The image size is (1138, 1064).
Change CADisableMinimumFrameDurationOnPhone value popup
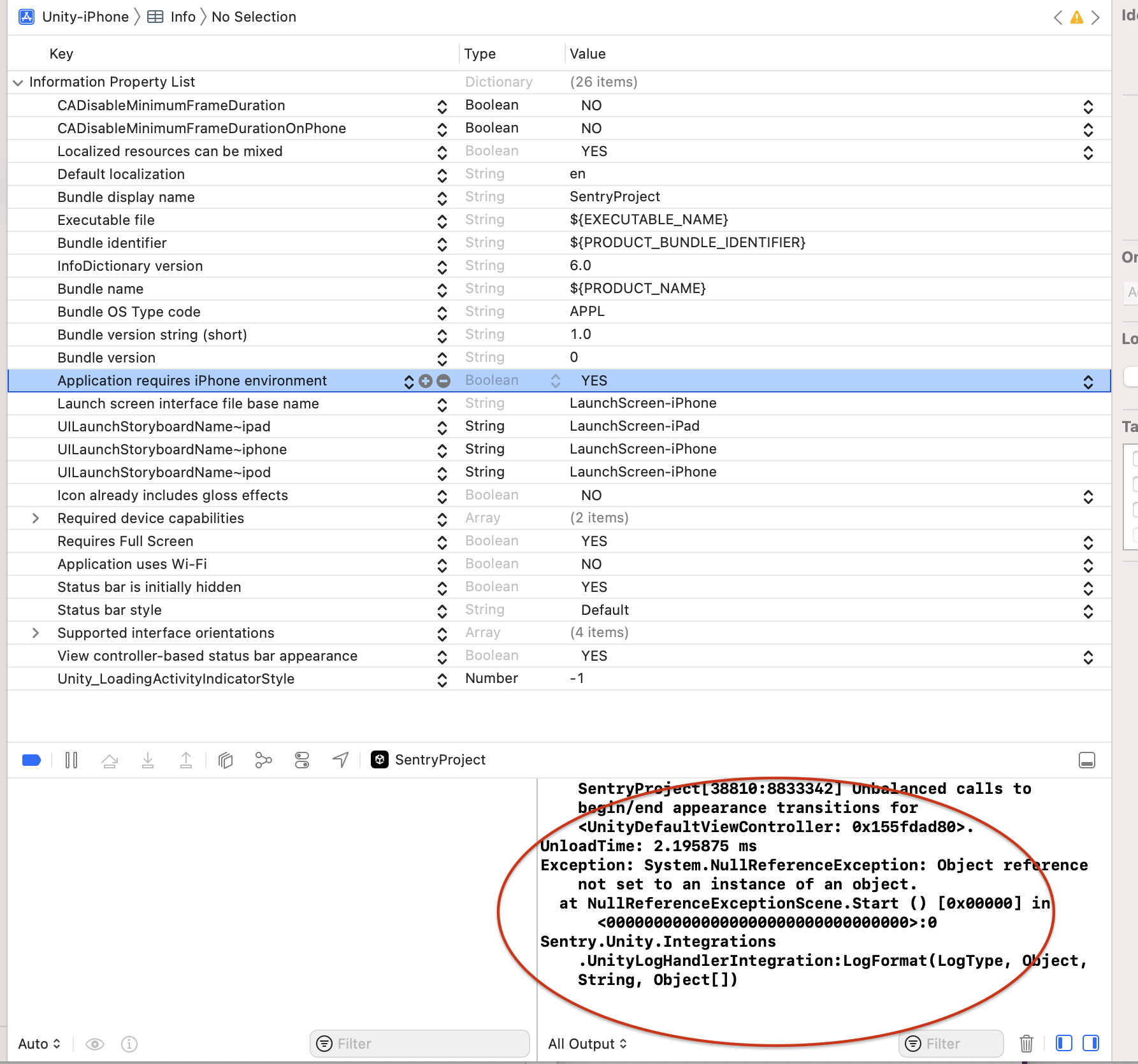tap(1088, 129)
